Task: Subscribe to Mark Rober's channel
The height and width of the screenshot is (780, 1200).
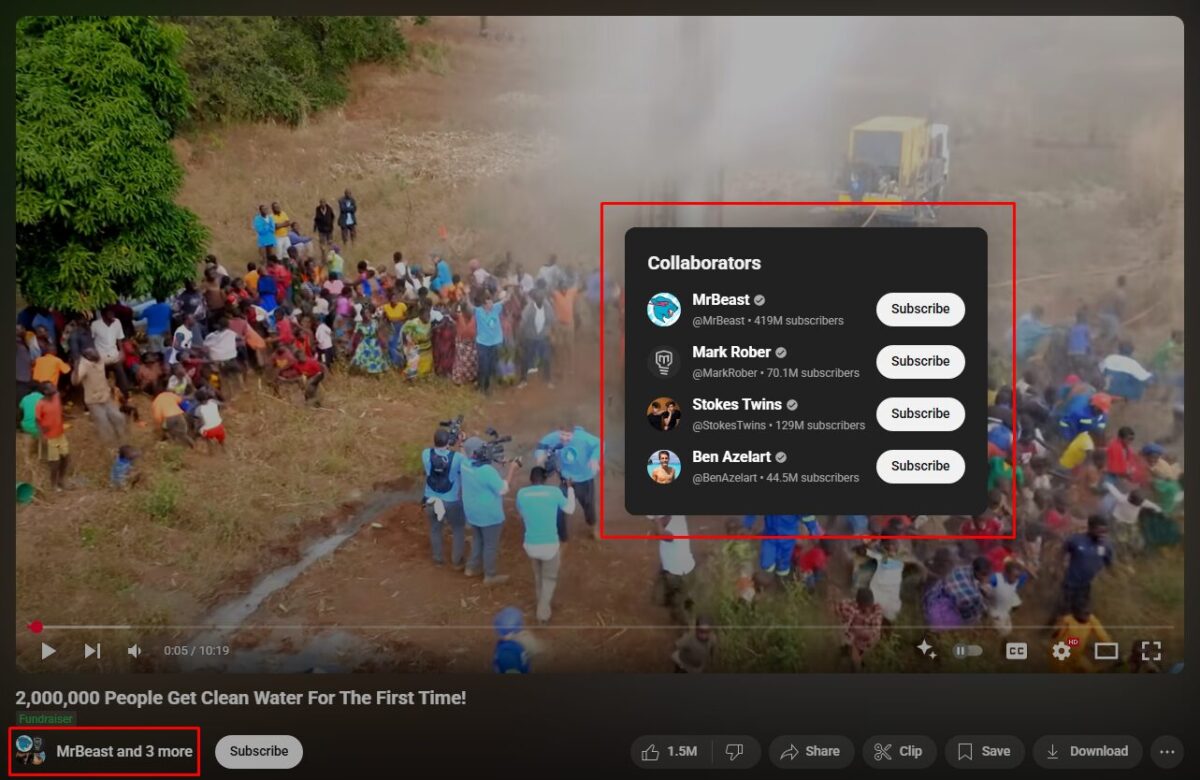Action: 919,361
